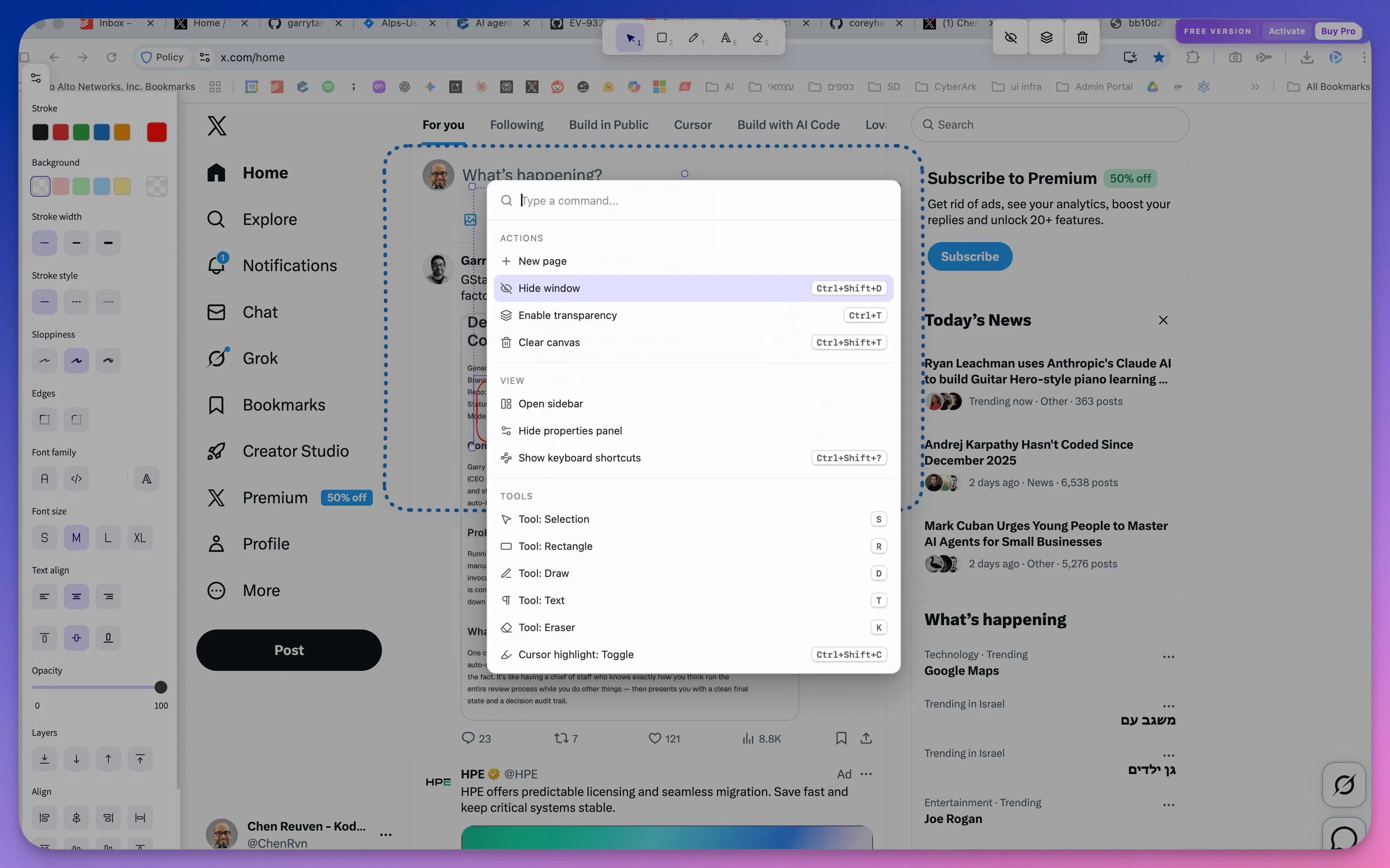Set text align to left
Image resolution: width=1390 pixels, height=868 pixels.
44,596
